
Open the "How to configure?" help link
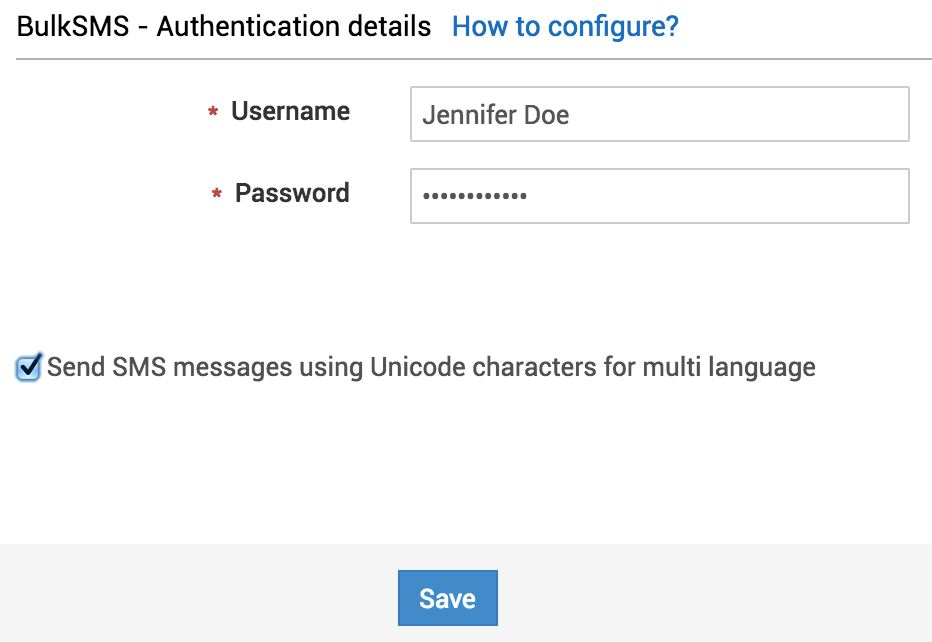click(x=565, y=27)
